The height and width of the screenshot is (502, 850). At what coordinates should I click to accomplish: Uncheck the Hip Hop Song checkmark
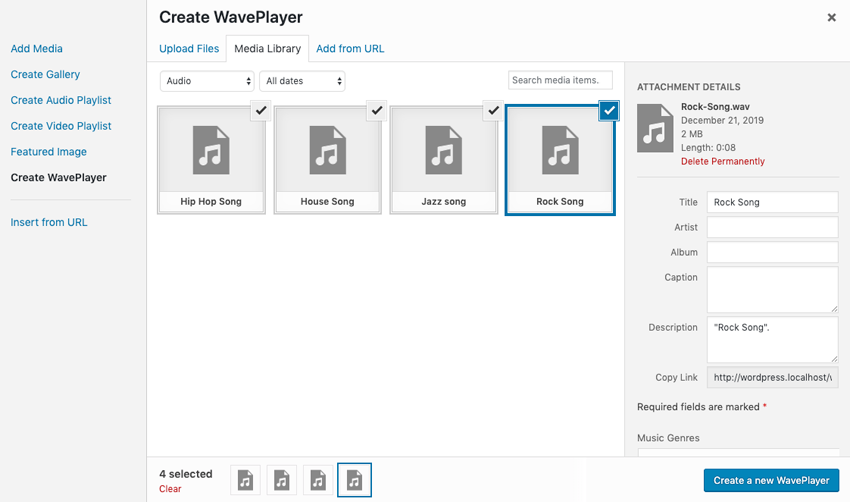point(261,111)
